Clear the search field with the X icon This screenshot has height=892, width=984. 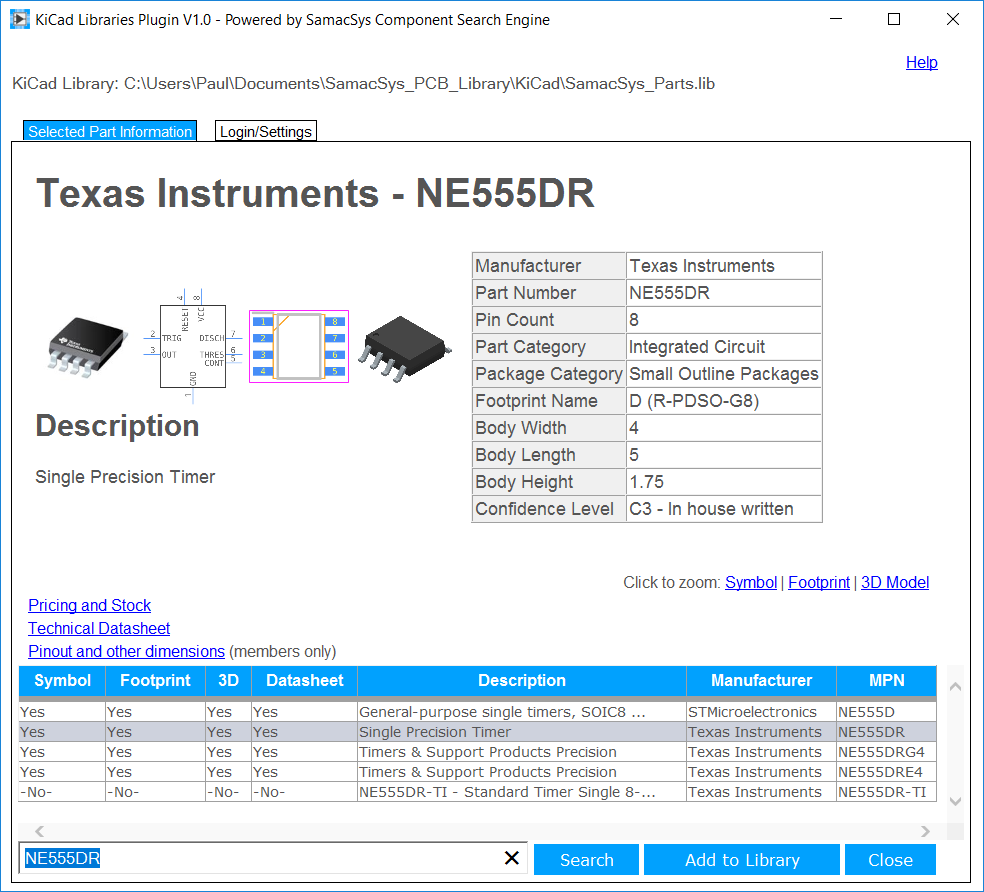[511, 857]
